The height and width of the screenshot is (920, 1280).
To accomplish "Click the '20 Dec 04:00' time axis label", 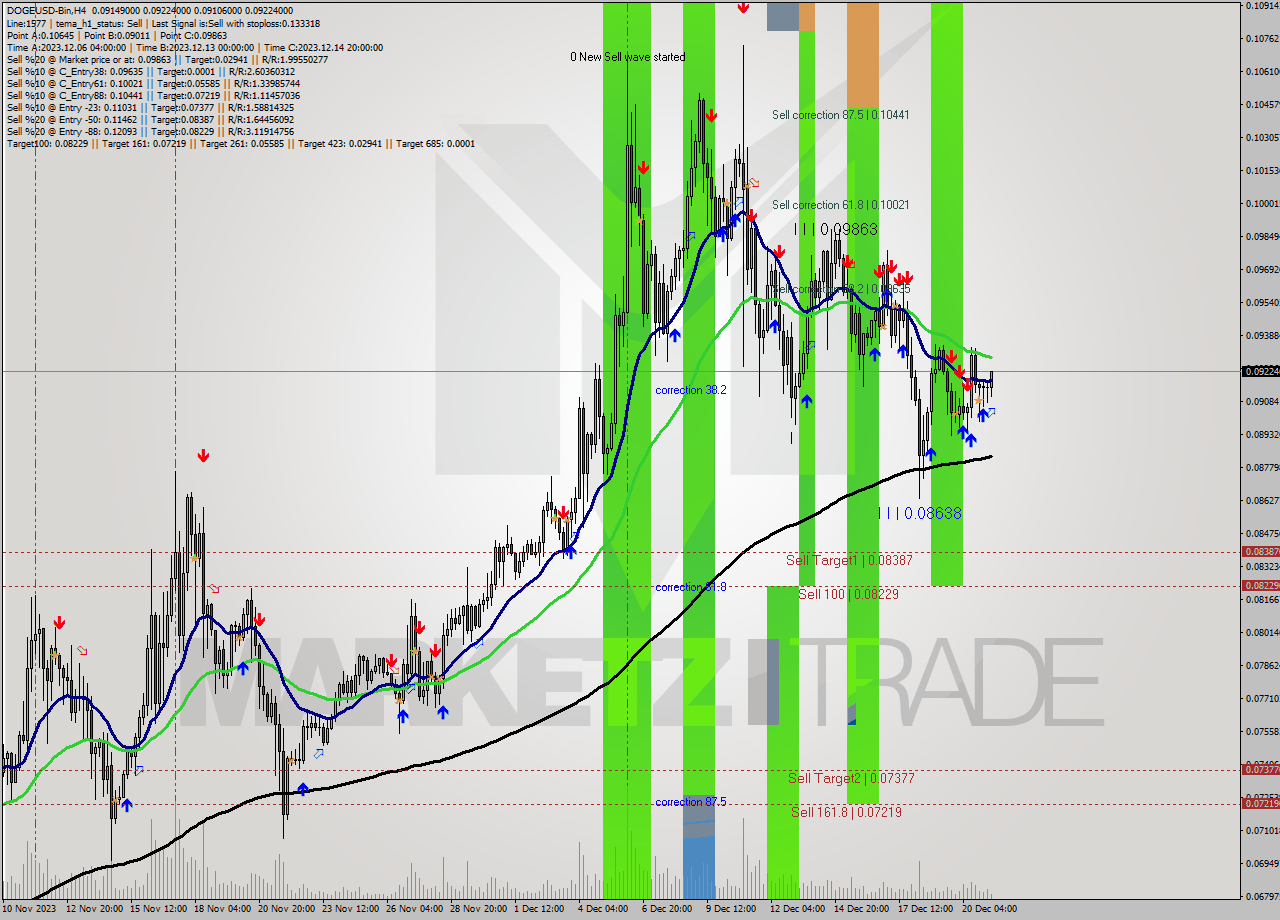I will pyautogui.click(x=989, y=909).
